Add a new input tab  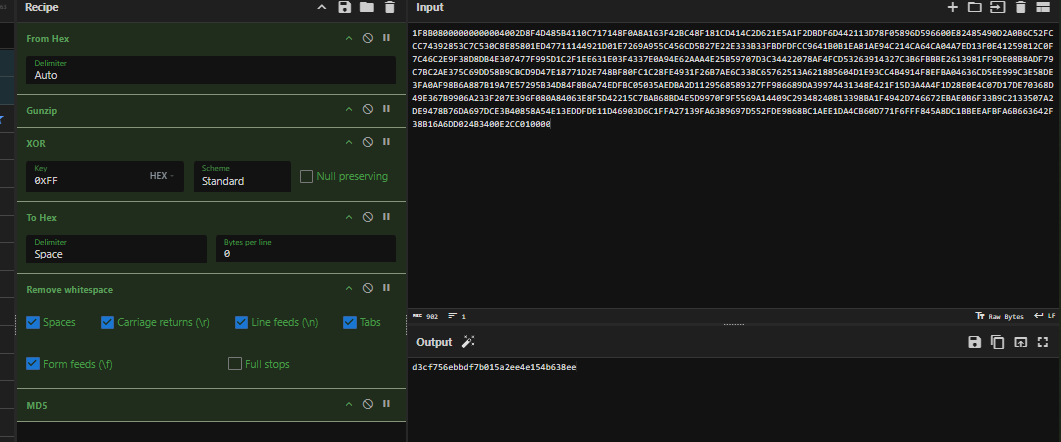click(x=952, y=8)
